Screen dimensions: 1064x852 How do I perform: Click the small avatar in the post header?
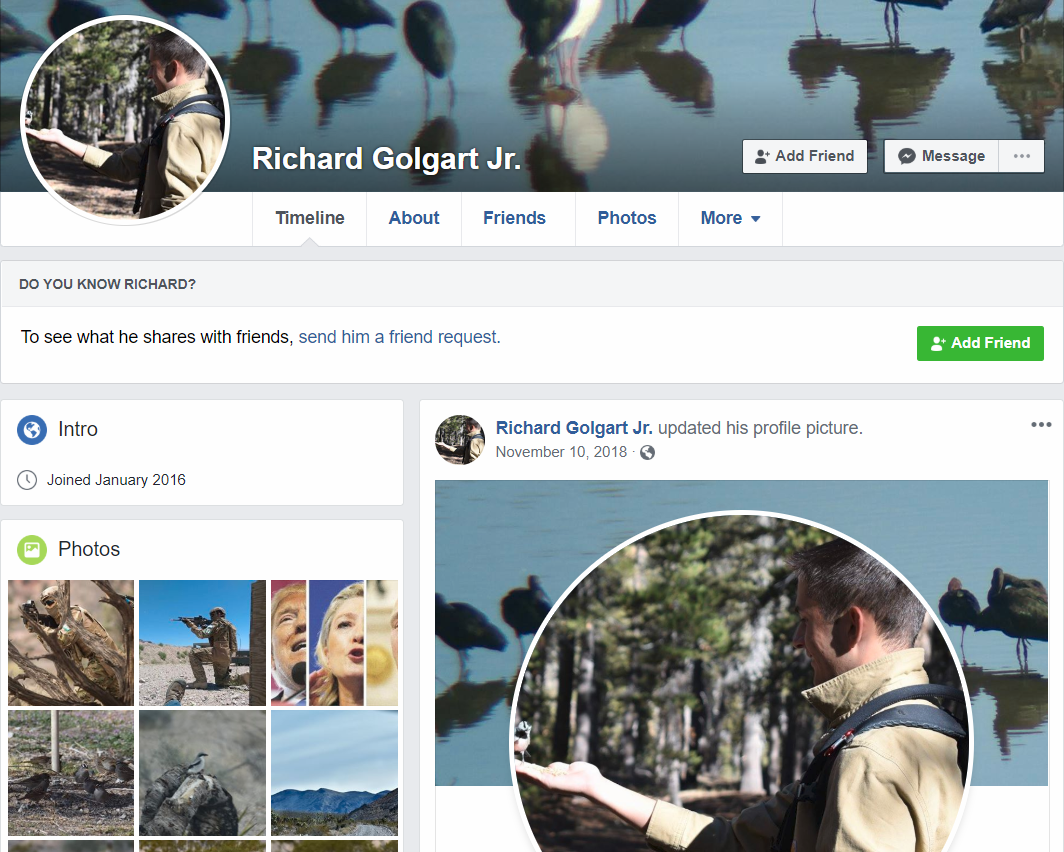(x=460, y=440)
